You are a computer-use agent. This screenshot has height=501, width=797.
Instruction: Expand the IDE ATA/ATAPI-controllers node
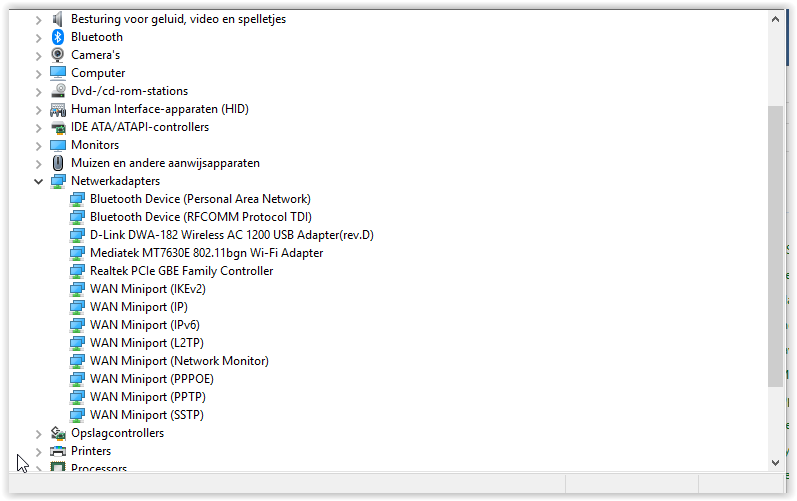pyautogui.click(x=39, y=128)
